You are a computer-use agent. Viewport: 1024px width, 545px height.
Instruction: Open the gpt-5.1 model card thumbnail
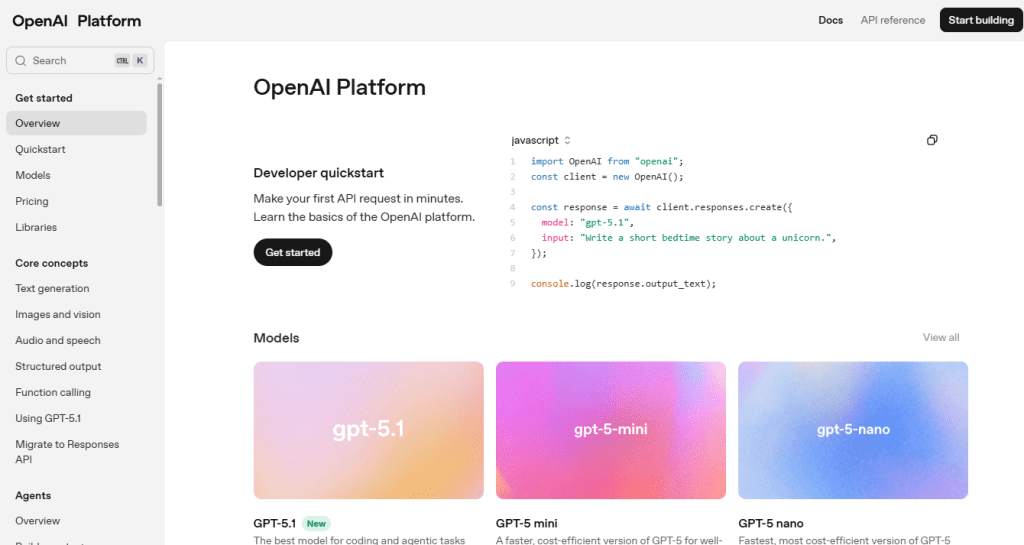[x=368, y=430]
